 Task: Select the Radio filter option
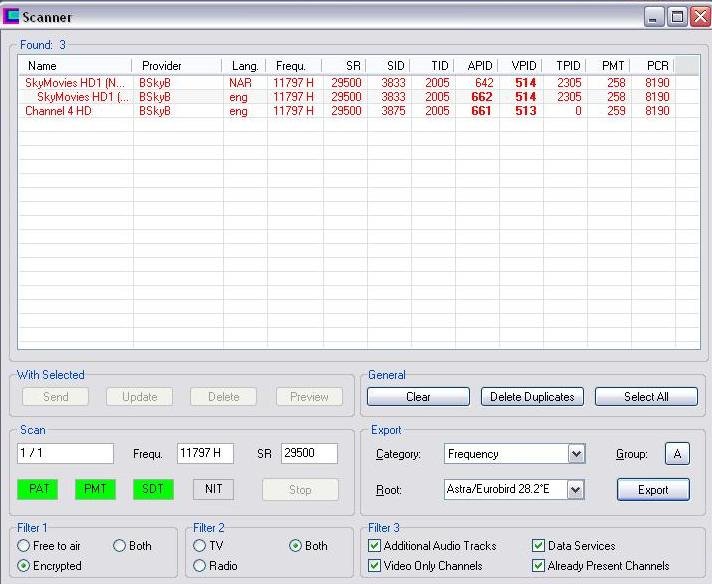click(200, 566)
